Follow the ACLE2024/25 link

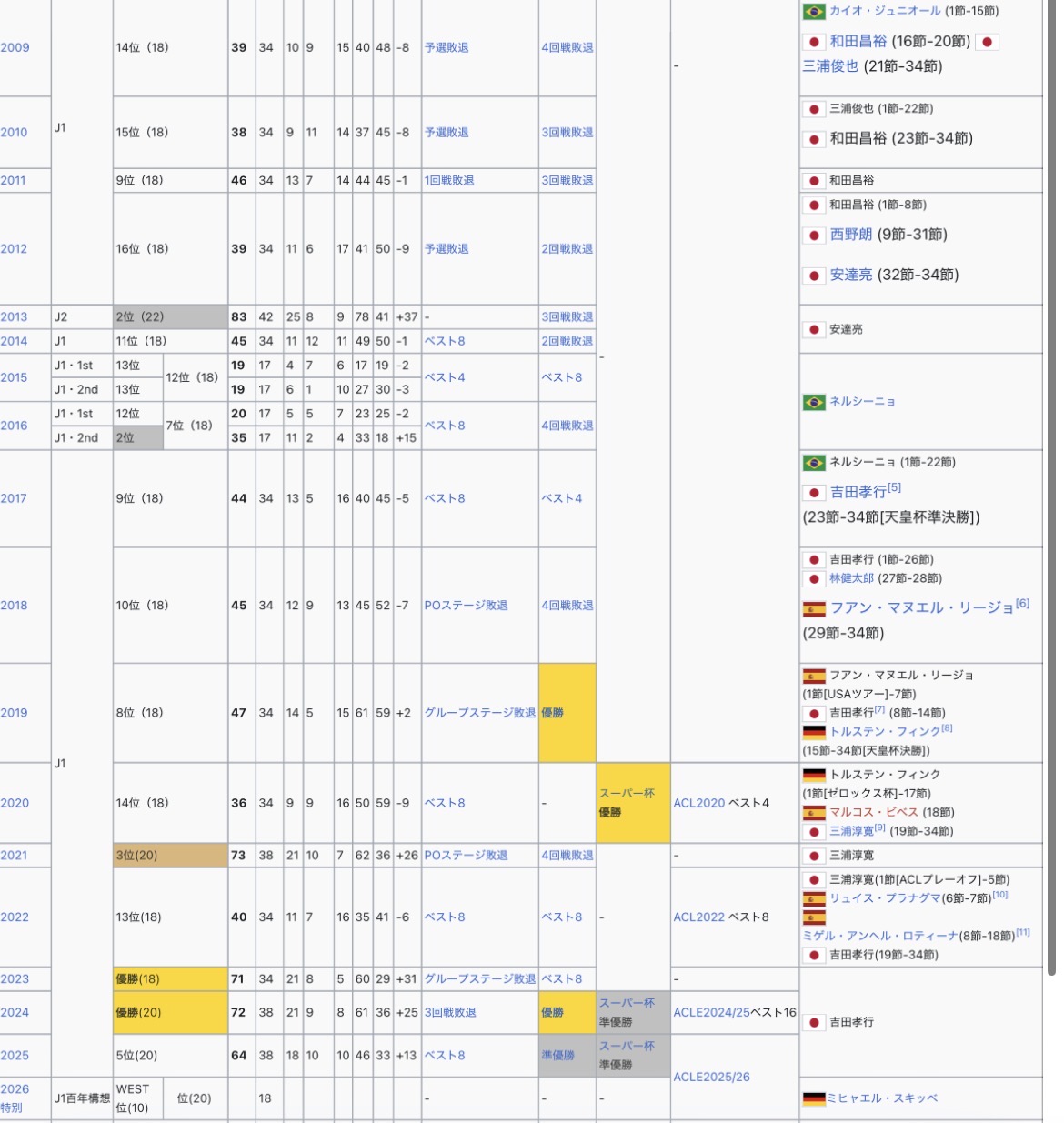712,1012
